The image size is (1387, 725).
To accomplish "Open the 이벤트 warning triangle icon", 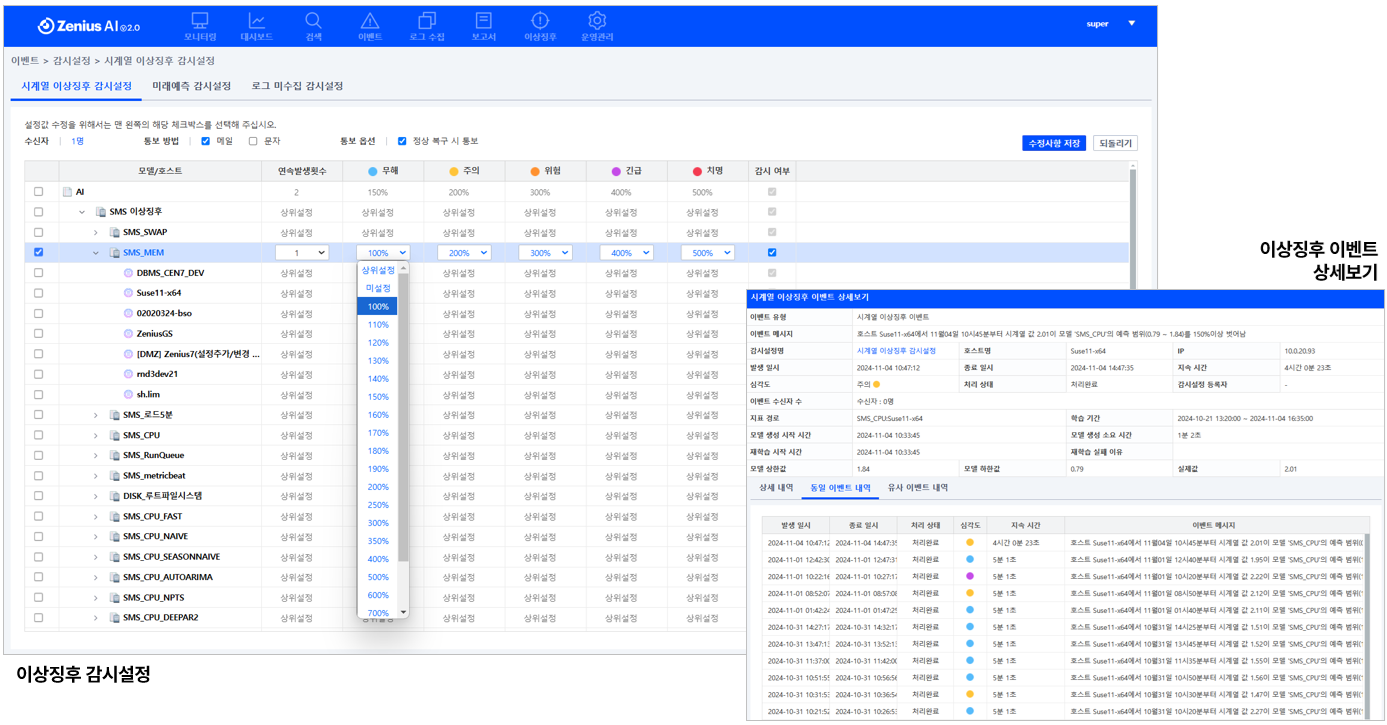I will [370, 20].
